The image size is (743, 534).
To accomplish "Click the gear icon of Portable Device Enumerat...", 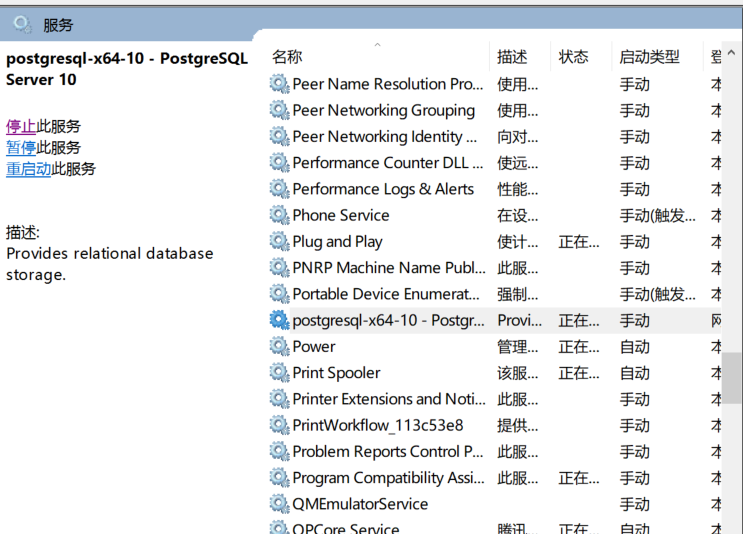I will pyautogui.click(x=280, y=294).
